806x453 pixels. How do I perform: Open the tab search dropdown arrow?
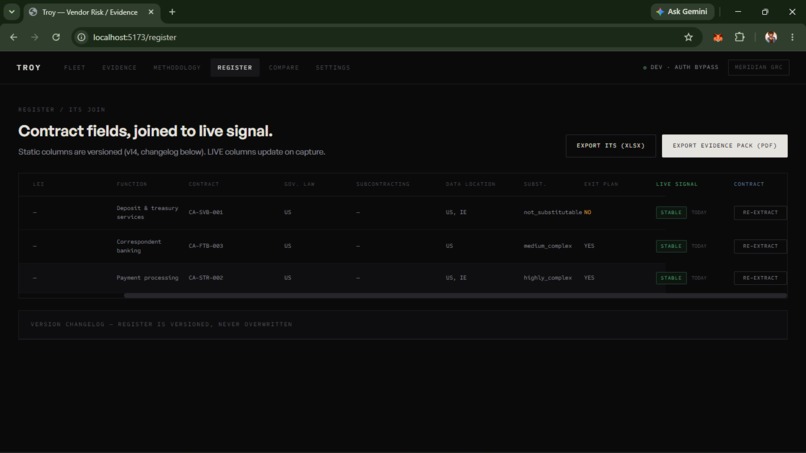11,12
